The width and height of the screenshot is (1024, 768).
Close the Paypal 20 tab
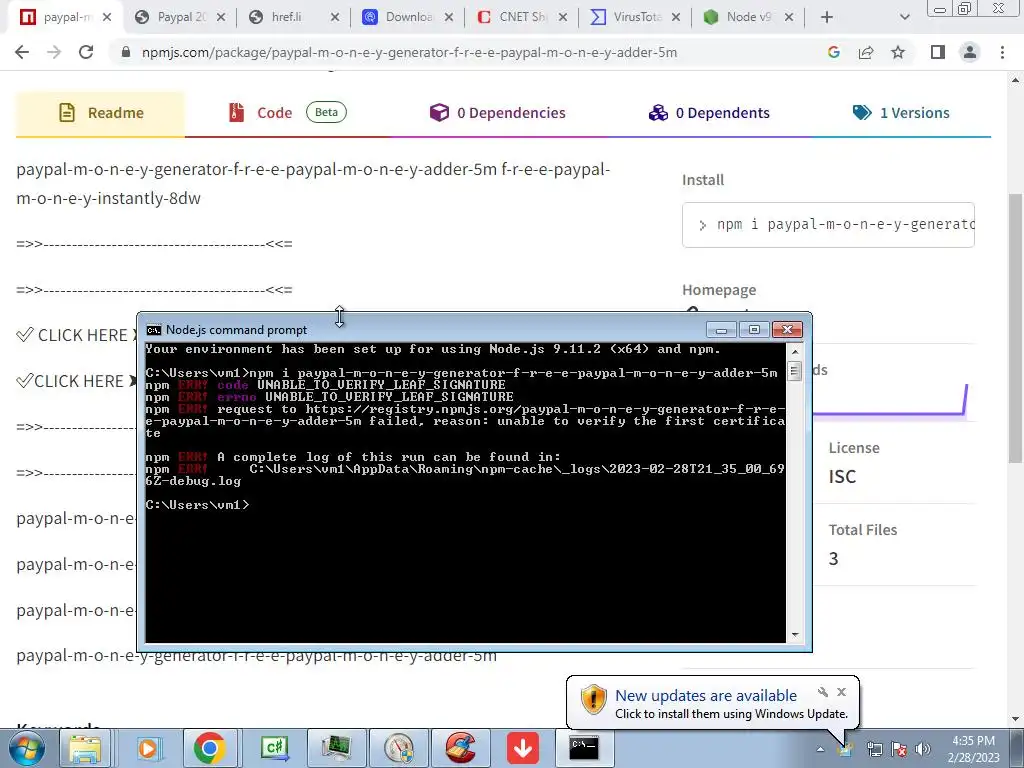coord(221,17)
